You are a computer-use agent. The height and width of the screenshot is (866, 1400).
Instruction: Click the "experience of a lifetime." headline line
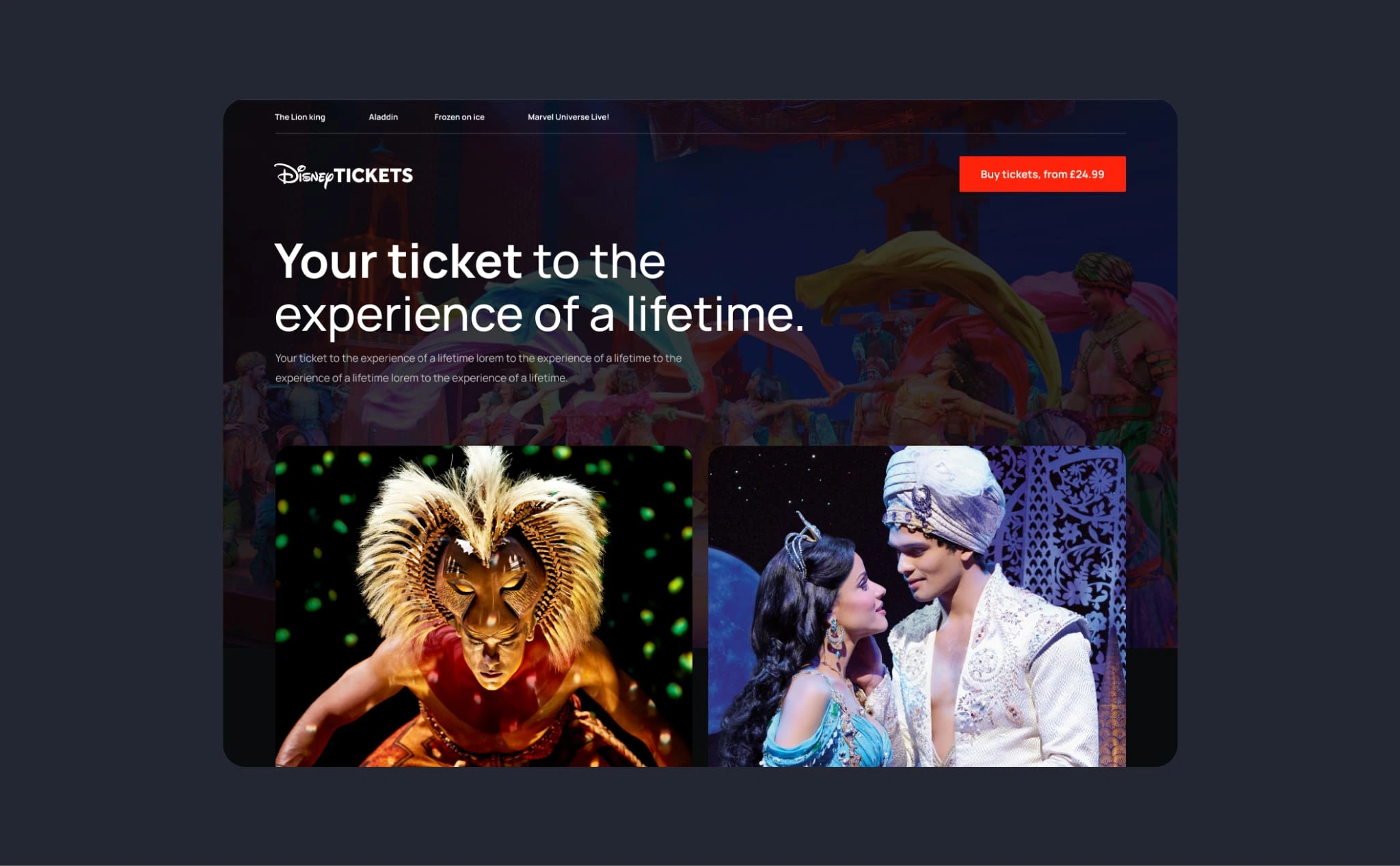pyautogui.click(x=539, y=314)
